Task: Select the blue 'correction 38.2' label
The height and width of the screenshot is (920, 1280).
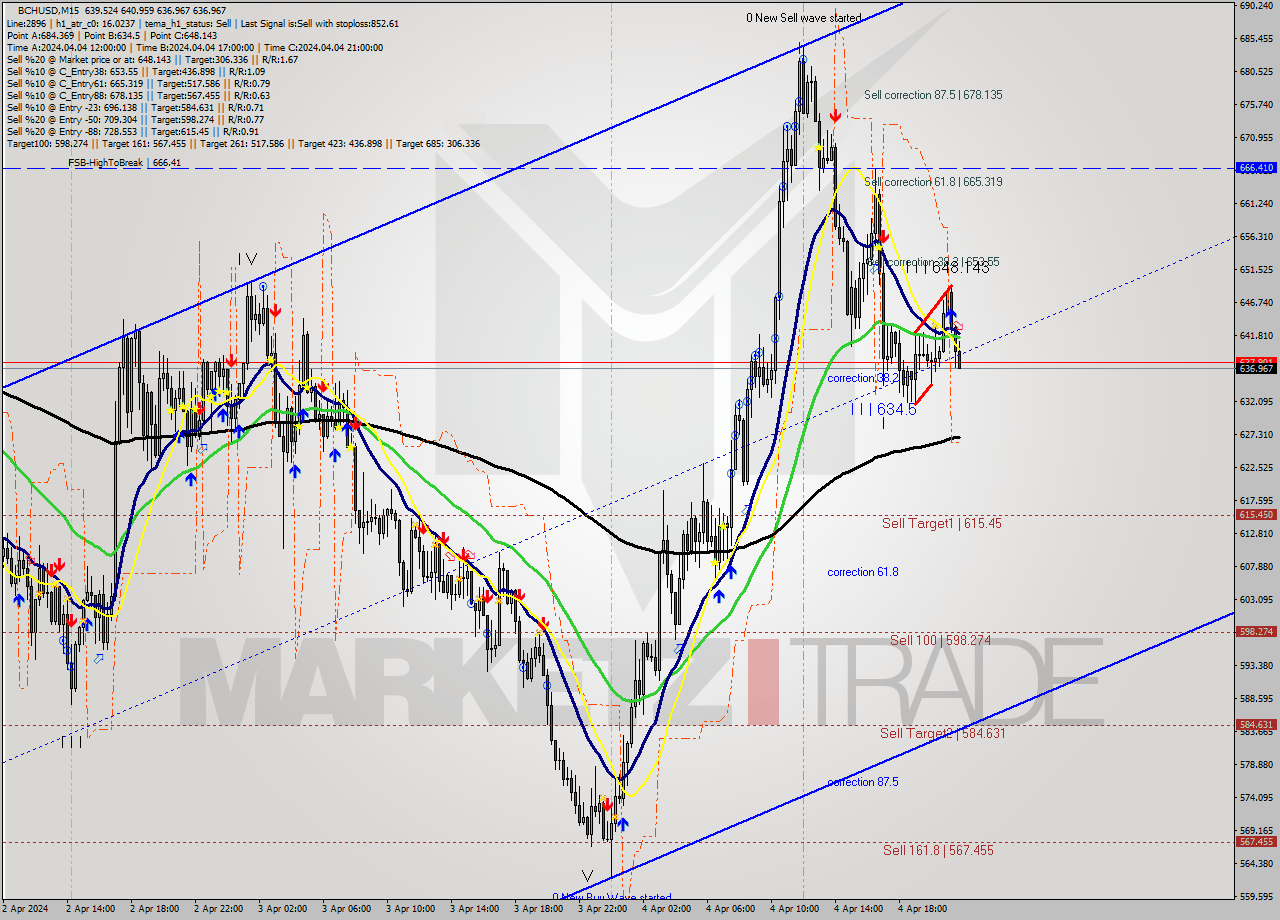Action: pos(862,378)
